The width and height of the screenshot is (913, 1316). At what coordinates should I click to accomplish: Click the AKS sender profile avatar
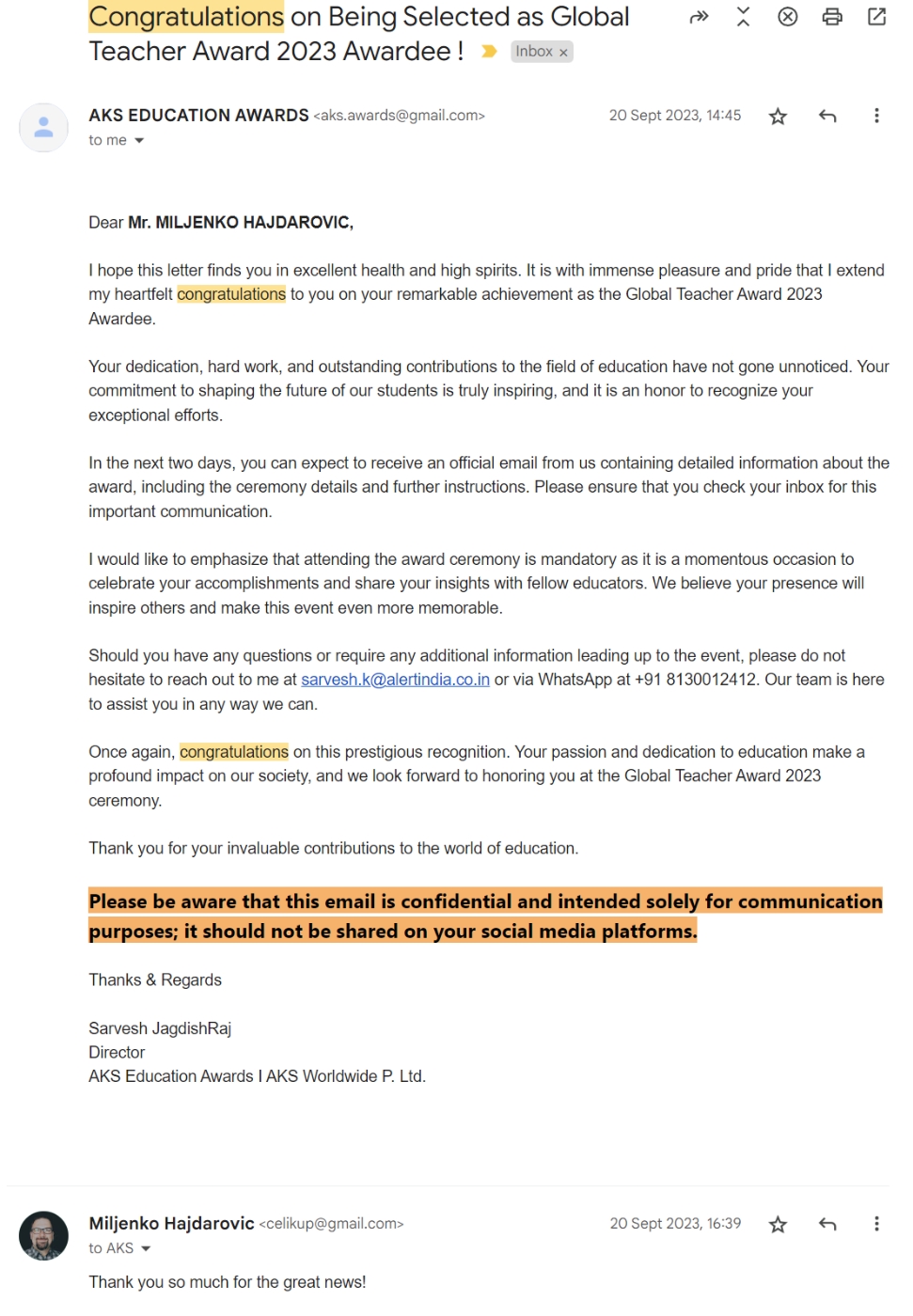coord(43,128)
